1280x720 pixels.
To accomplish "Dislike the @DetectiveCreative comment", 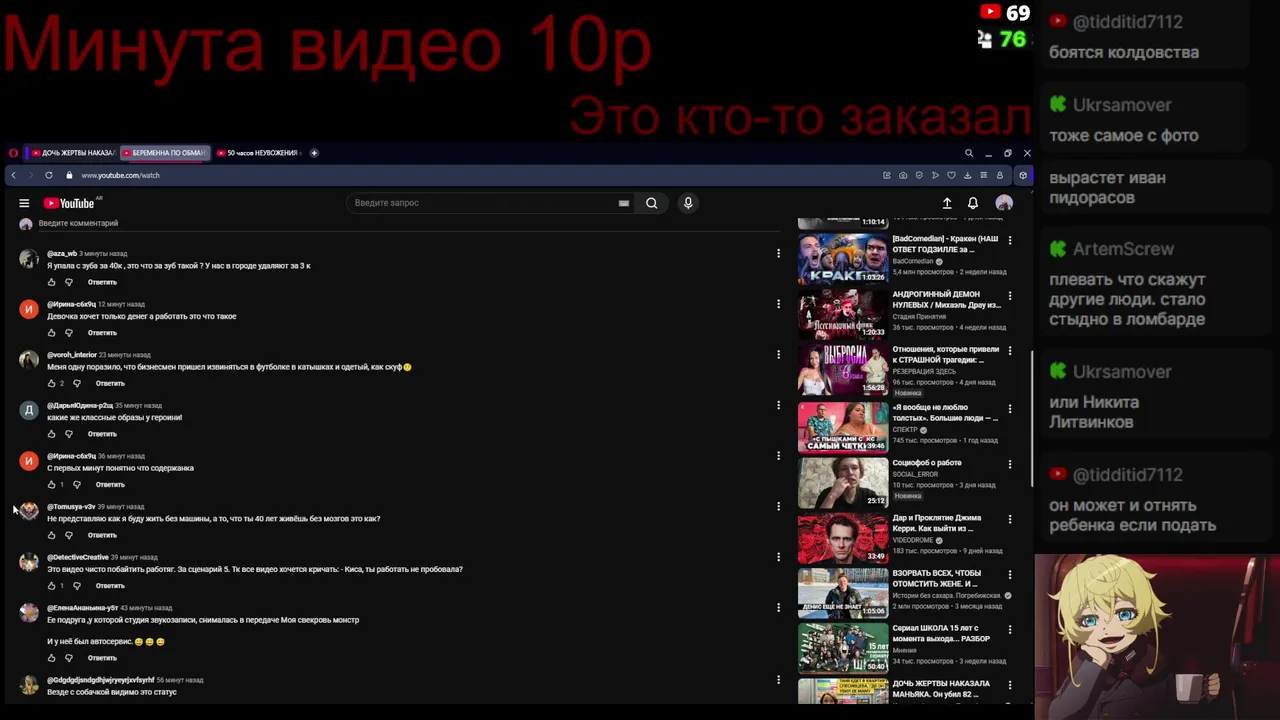I will 77,585.
